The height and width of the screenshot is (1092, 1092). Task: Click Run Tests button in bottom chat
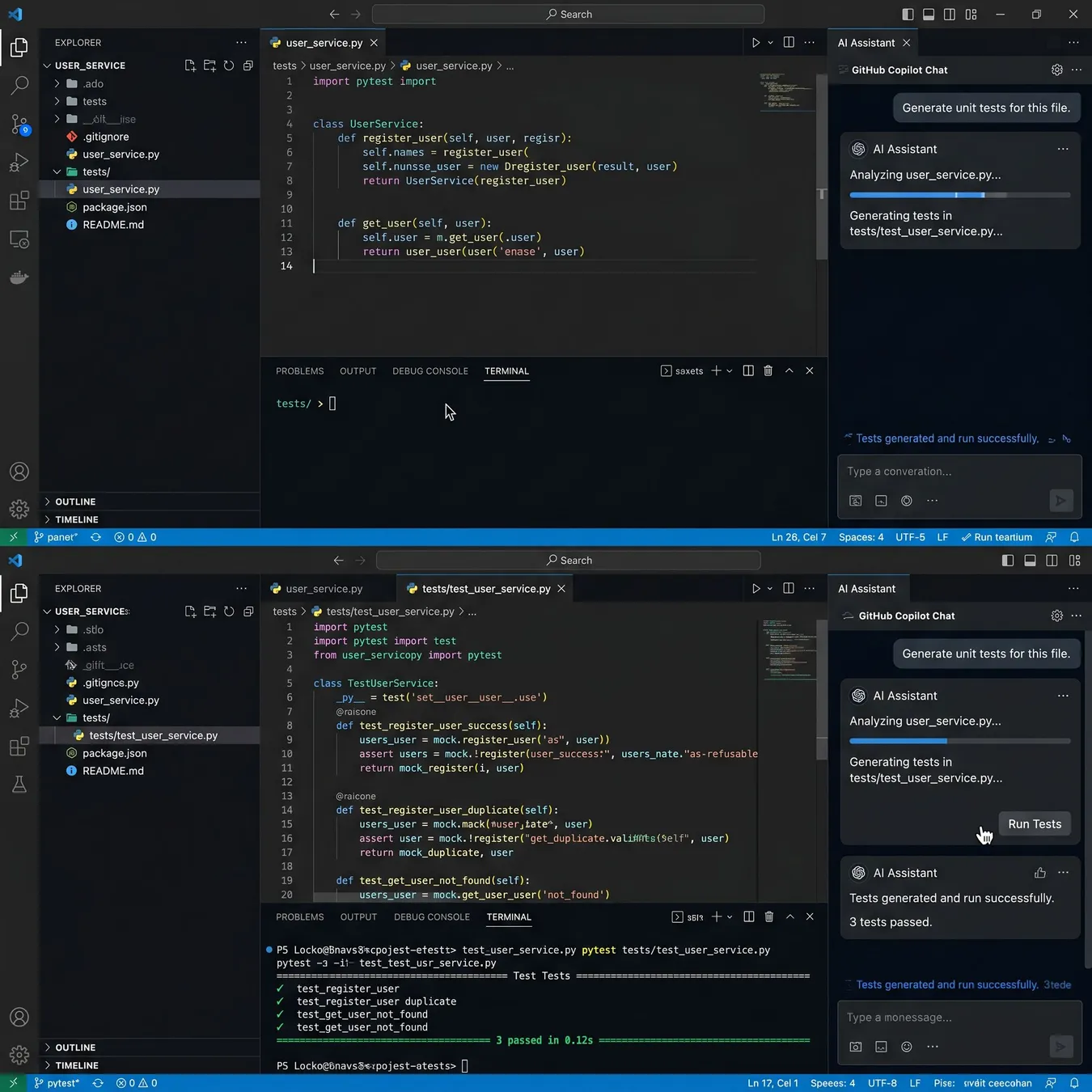(x=1035, y=823)
